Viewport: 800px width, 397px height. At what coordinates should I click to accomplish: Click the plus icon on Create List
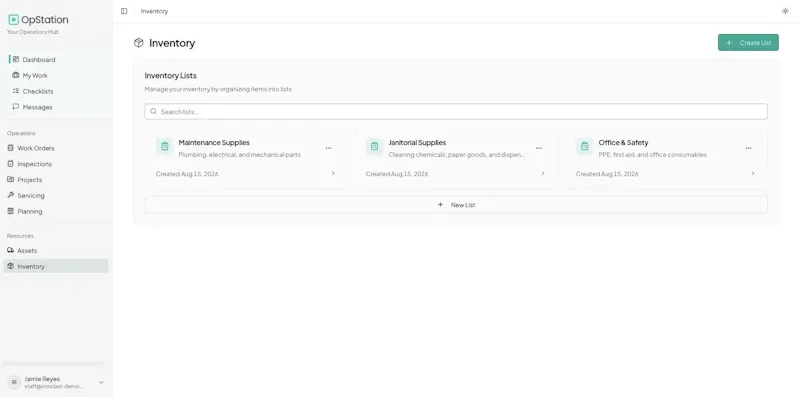729,43
